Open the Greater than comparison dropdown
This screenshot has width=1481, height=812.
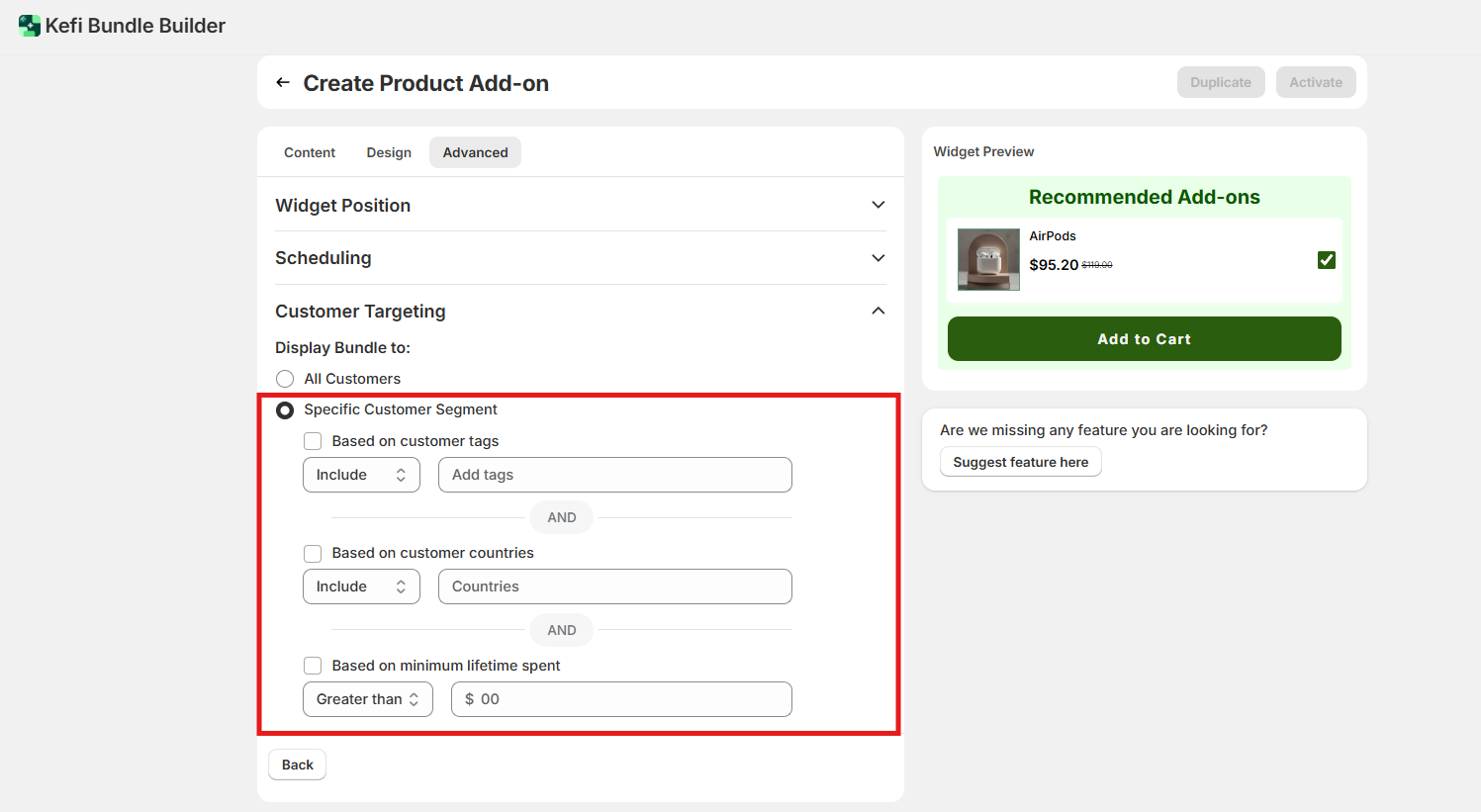tap(367, 699)
